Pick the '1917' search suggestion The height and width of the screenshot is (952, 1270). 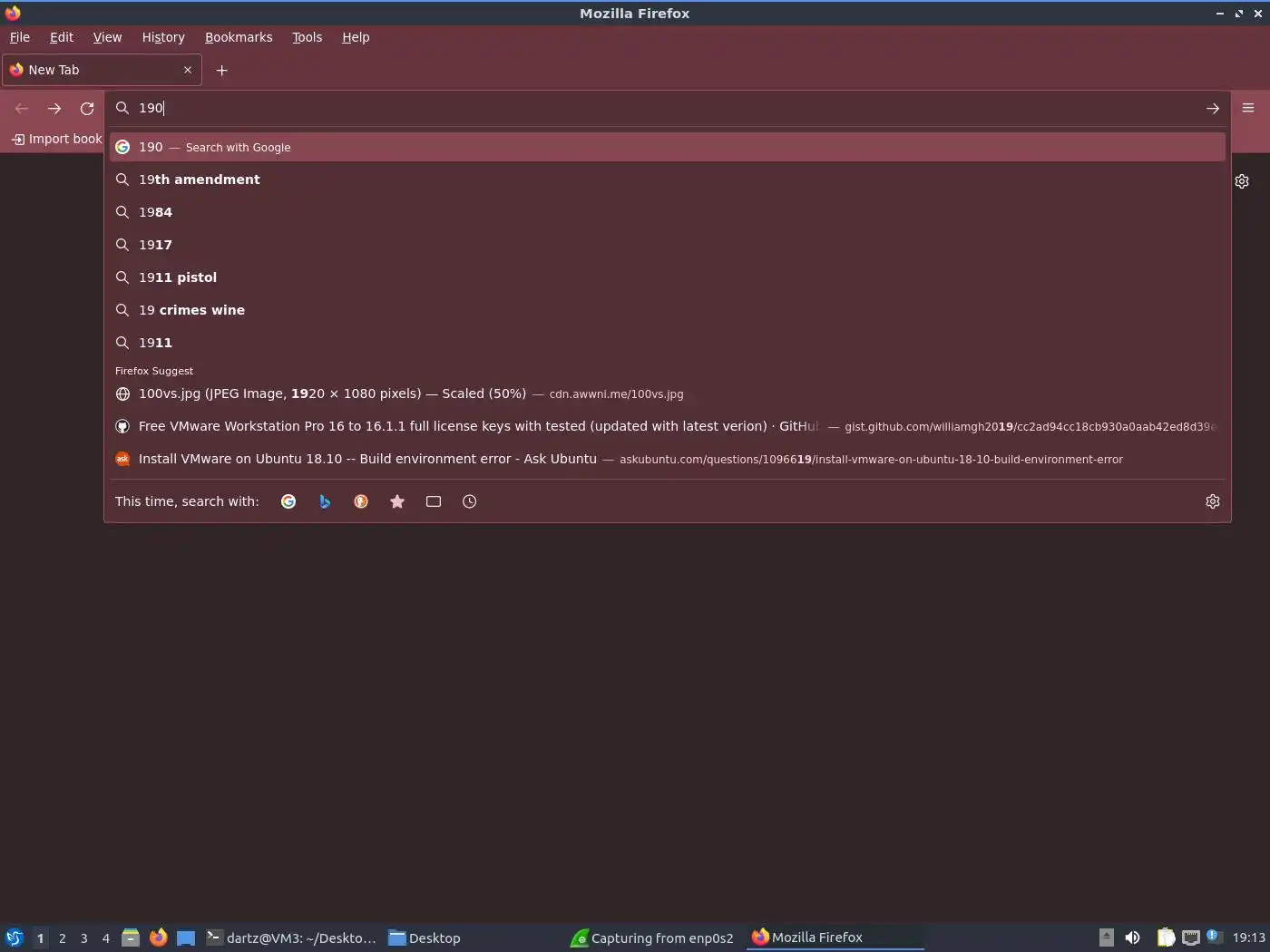(668, 245)
